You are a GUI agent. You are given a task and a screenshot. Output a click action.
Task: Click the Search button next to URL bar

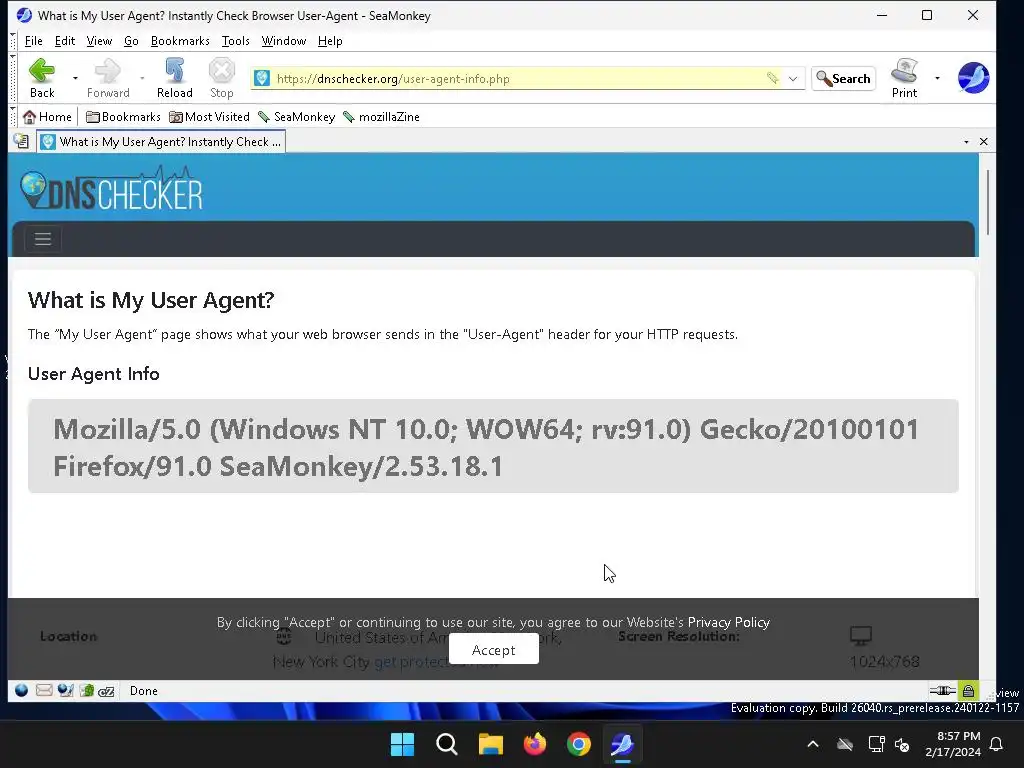point(843,78)
